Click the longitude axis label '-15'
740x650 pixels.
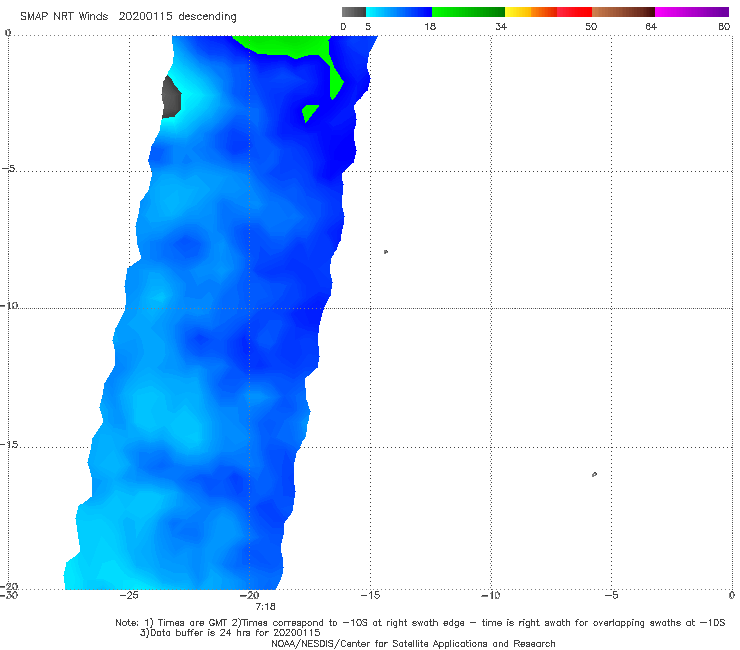coord(370,595)
